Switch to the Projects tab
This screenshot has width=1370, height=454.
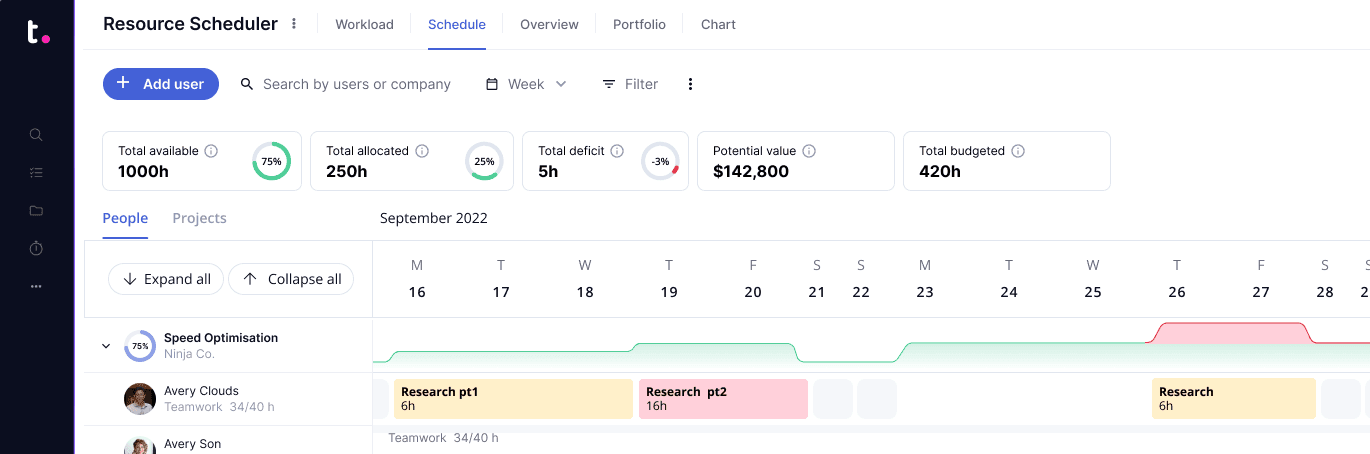pyautogui.click(x=199, y=218)
